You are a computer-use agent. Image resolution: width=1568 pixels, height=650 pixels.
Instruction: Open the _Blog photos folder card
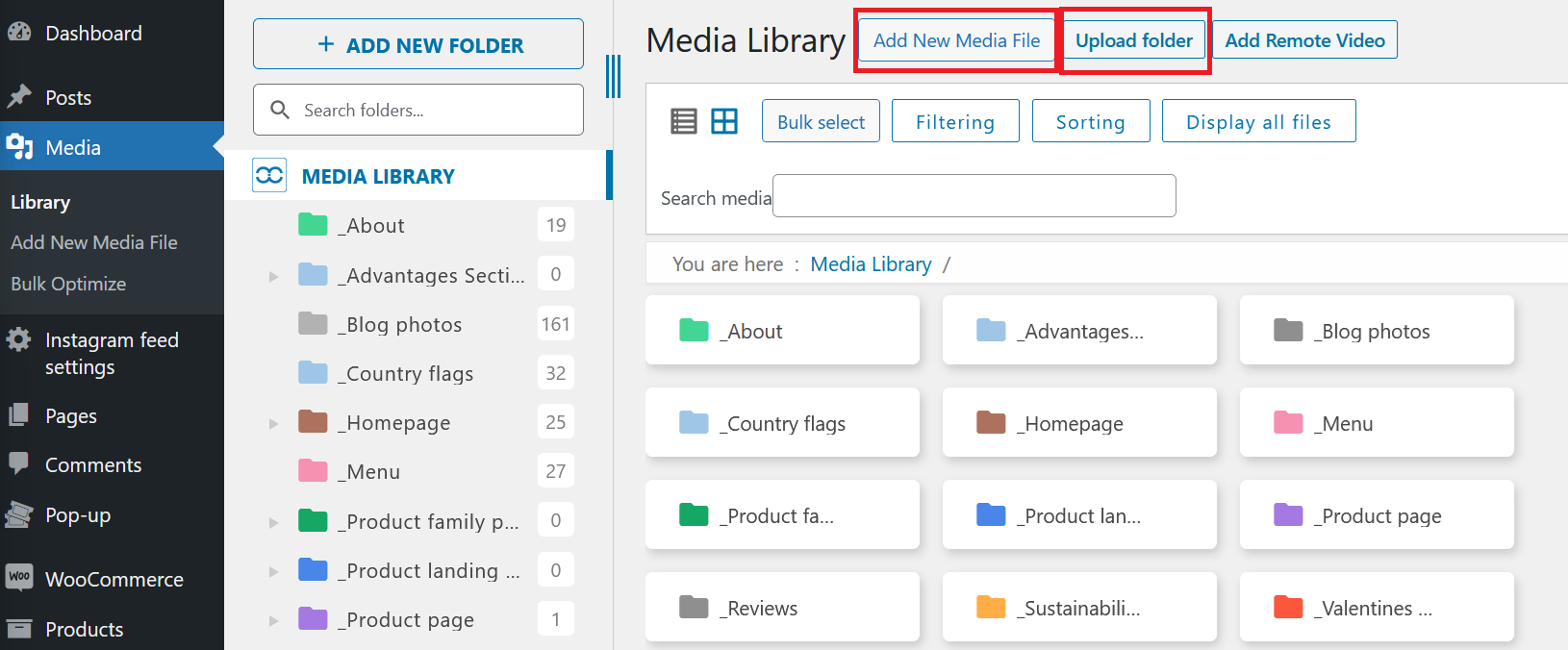point(1377,331)
